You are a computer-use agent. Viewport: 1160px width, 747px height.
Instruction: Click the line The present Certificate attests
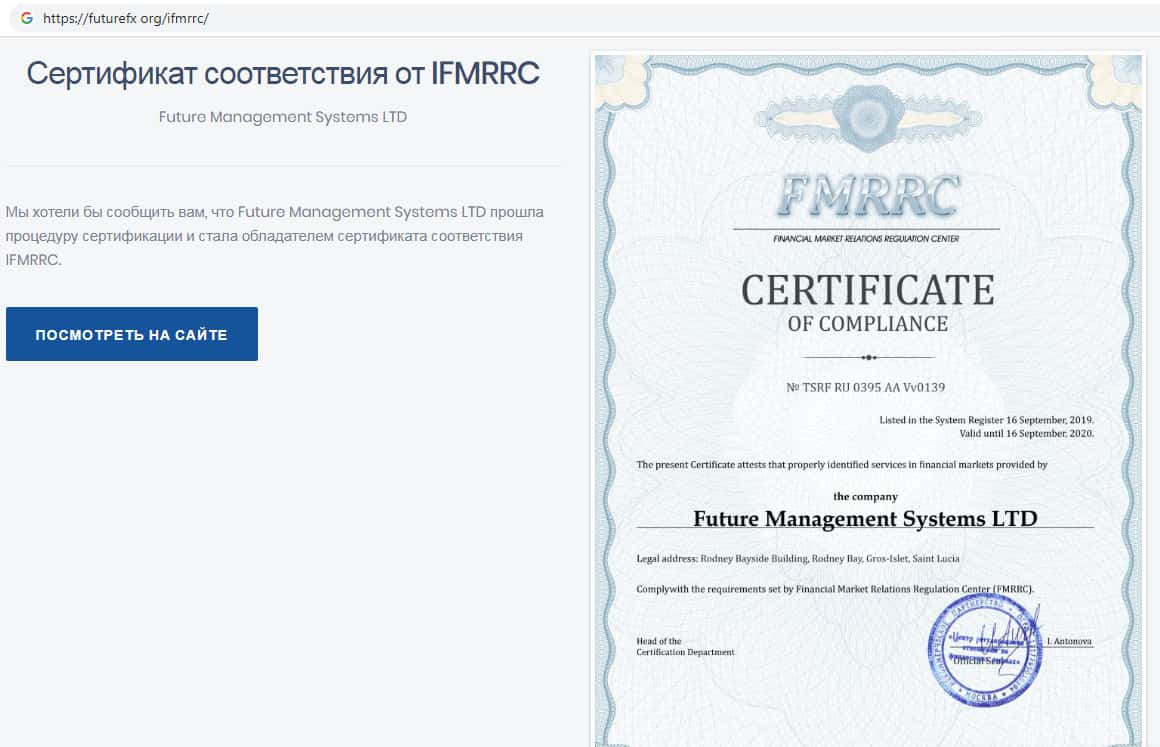click(842, 464)
